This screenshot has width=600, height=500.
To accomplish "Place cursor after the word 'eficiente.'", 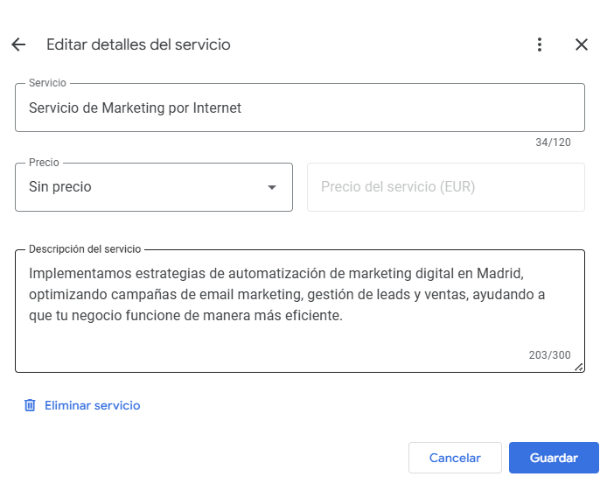I will (344, 316).
